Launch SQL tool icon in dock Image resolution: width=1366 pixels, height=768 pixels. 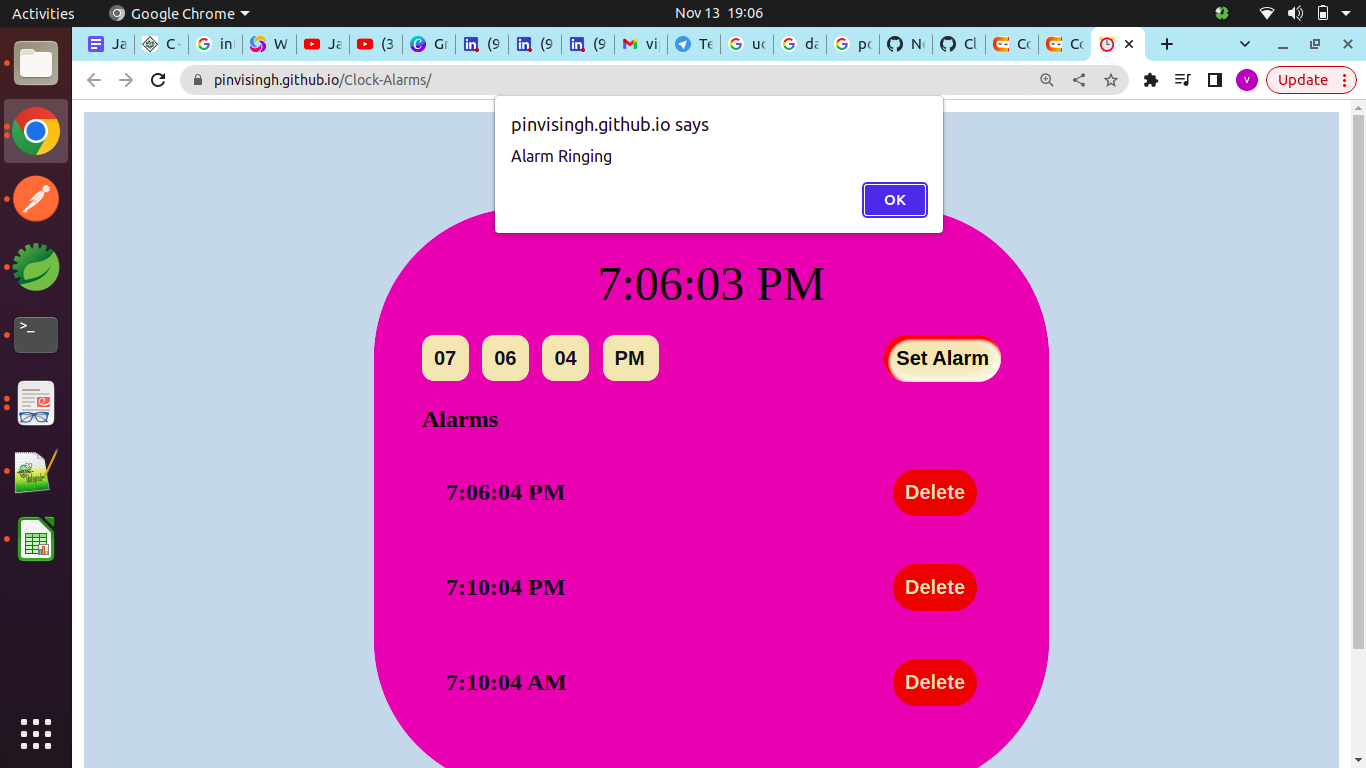36,471
